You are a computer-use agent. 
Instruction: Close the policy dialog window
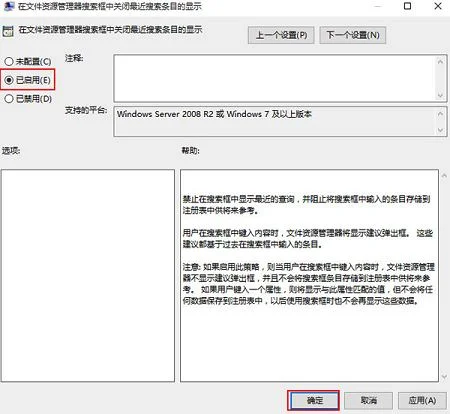point(438,6)
